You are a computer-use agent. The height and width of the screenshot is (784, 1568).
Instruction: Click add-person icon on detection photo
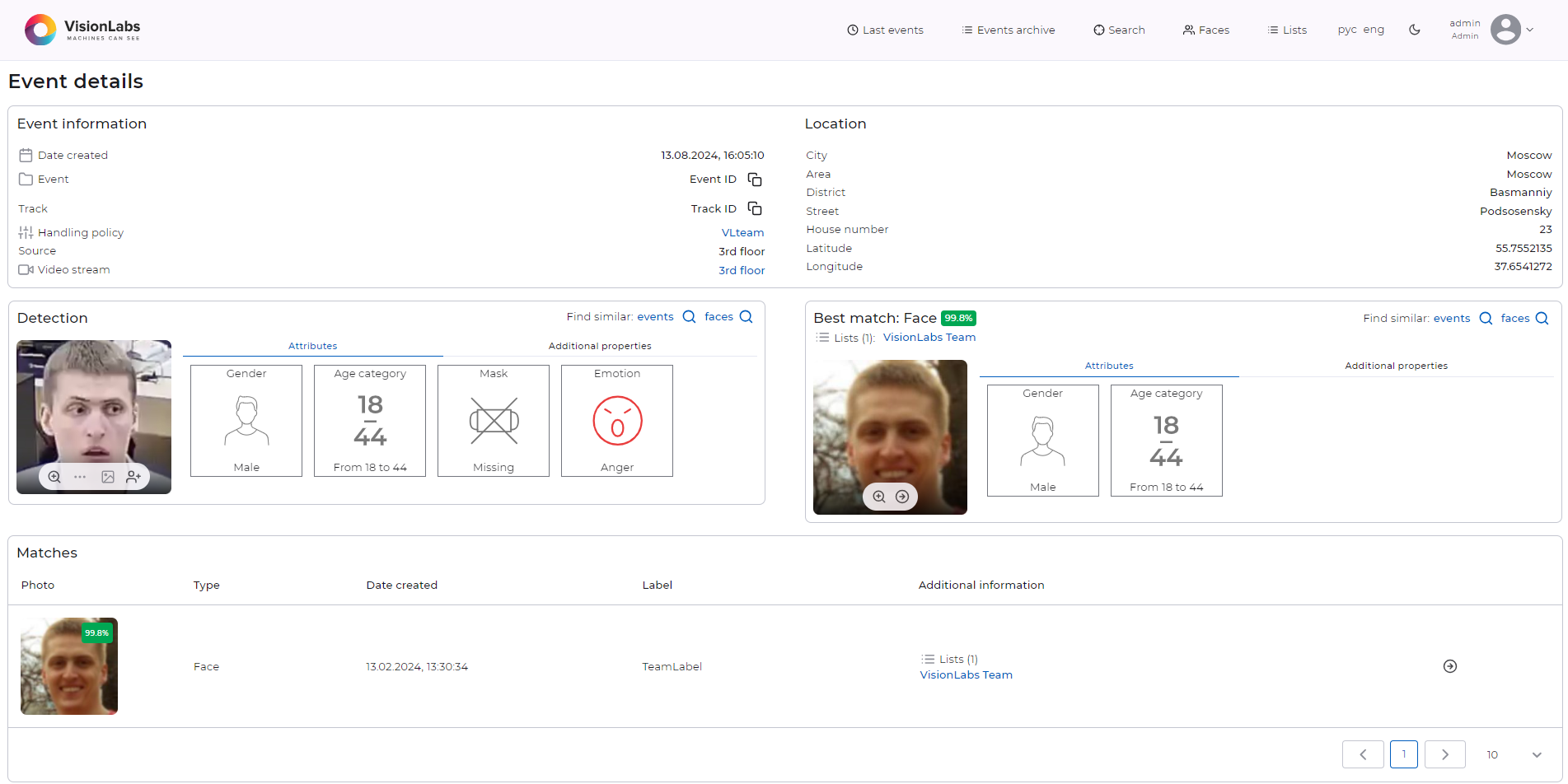tap(133, 477)
